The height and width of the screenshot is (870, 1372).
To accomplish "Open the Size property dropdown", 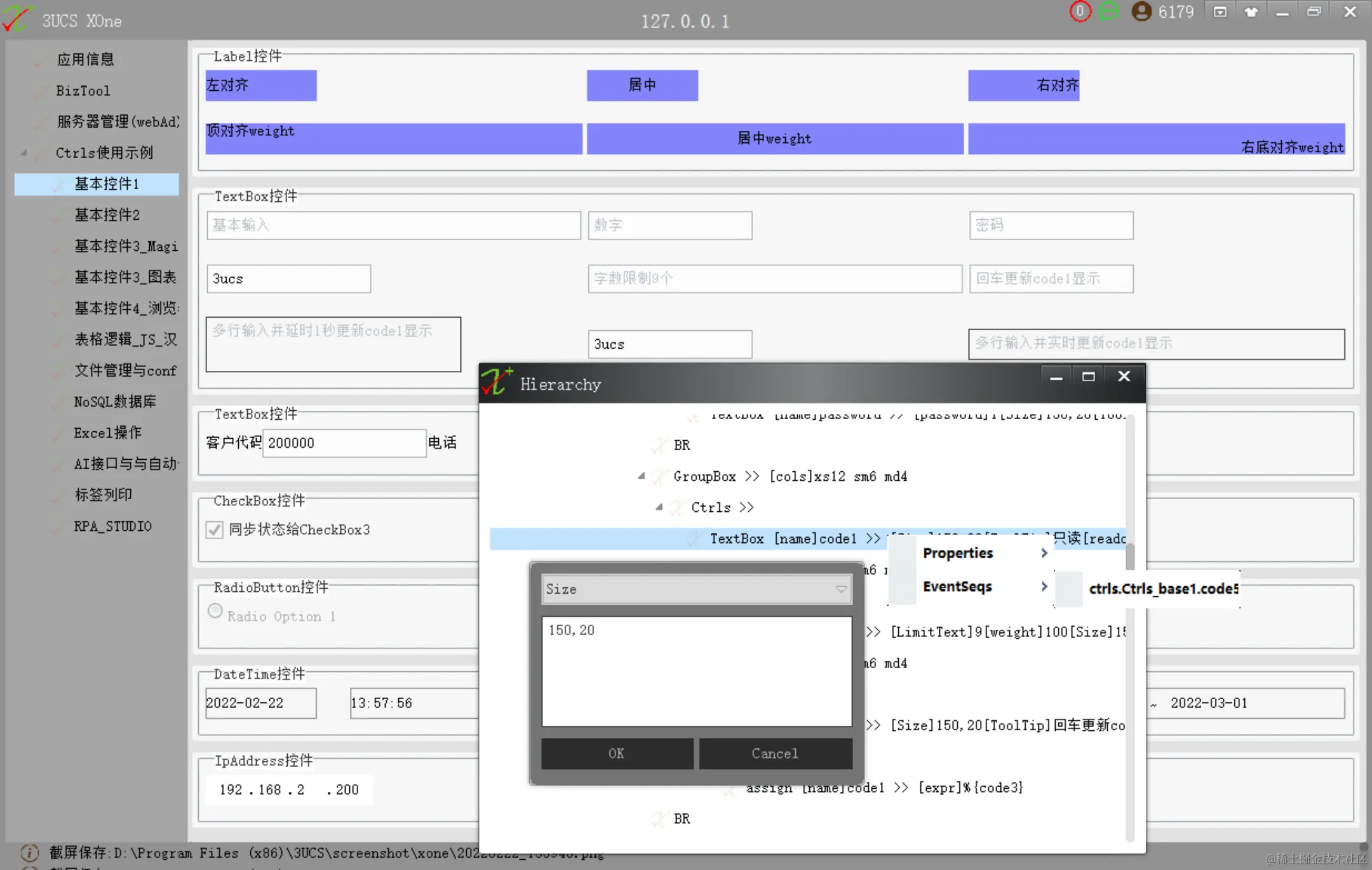I will 841,589.
